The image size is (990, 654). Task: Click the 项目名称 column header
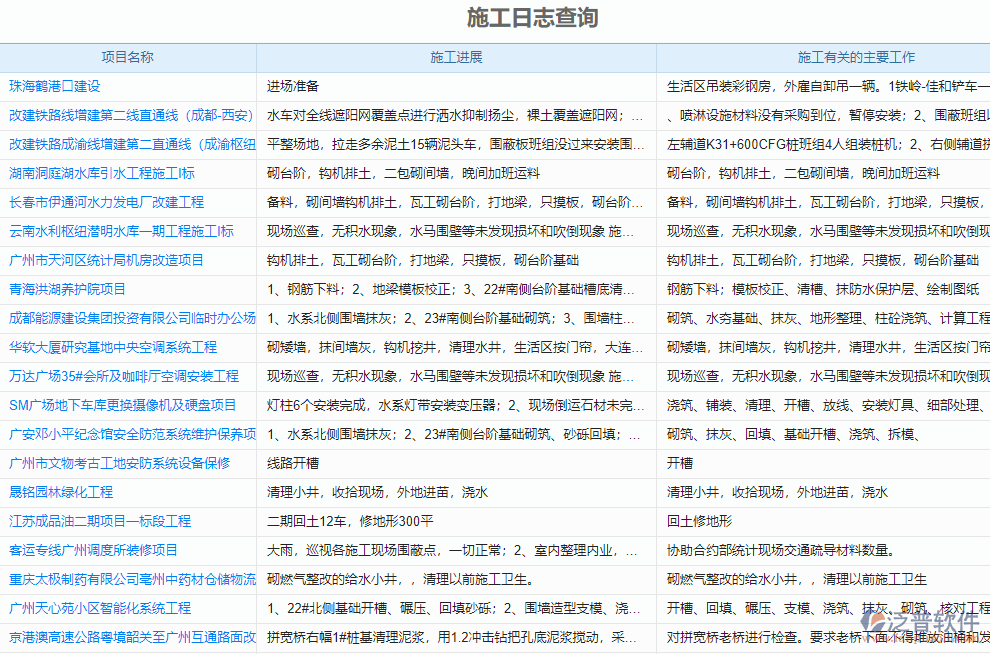point(128,56)
